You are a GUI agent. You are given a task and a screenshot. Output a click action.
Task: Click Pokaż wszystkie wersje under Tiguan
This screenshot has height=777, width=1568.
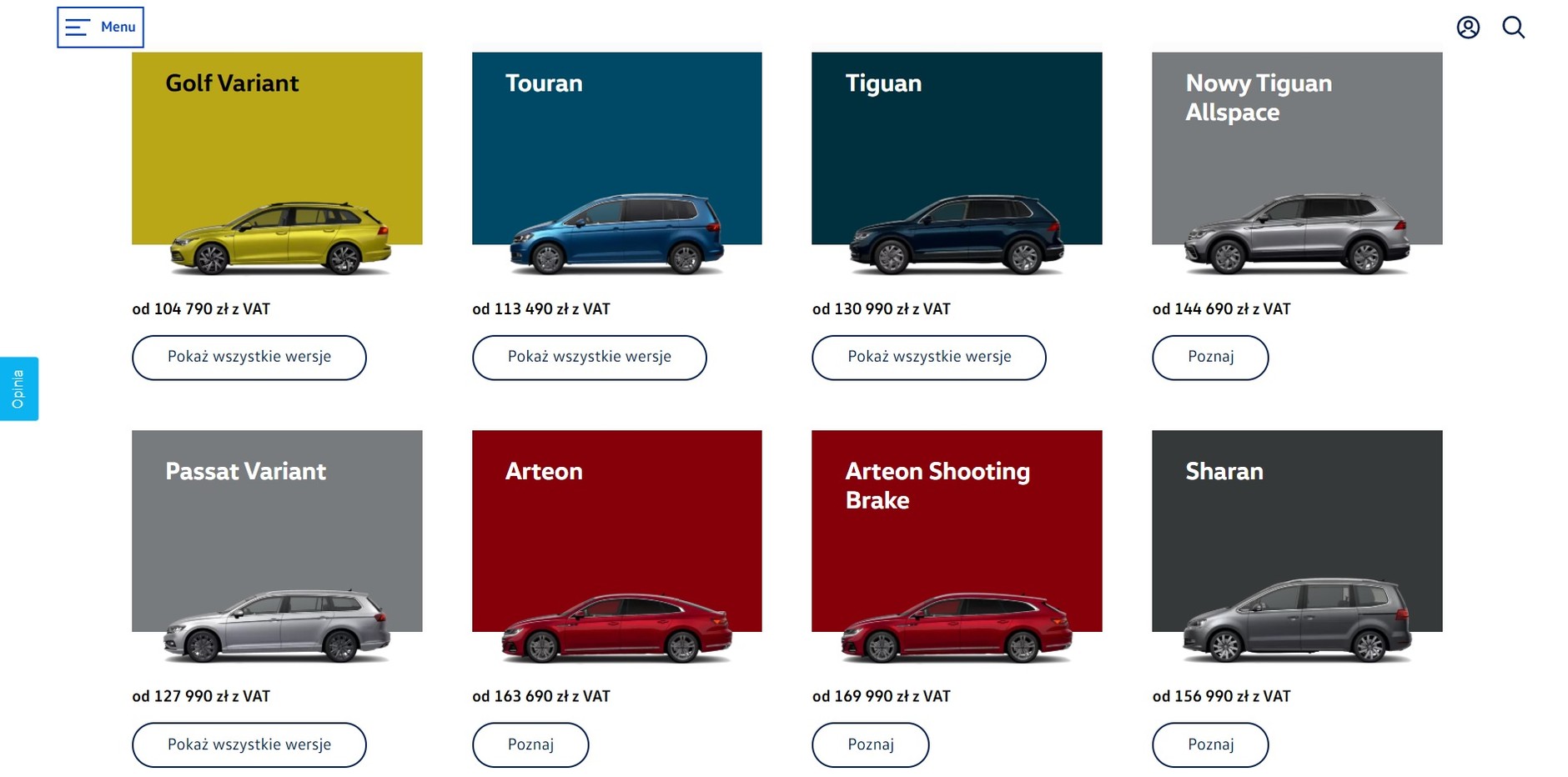(x=928, y=357)
